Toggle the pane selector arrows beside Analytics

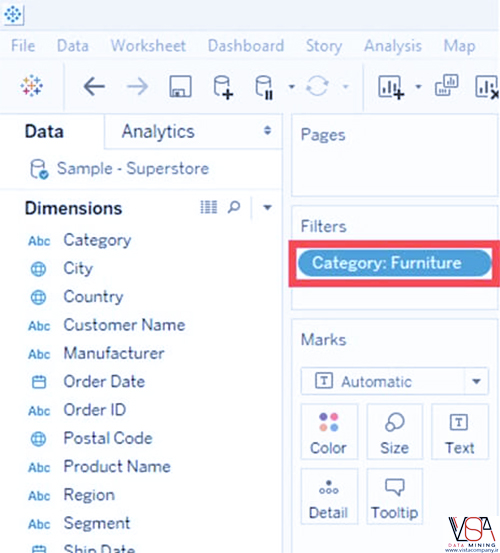click(x=268, y=130)
